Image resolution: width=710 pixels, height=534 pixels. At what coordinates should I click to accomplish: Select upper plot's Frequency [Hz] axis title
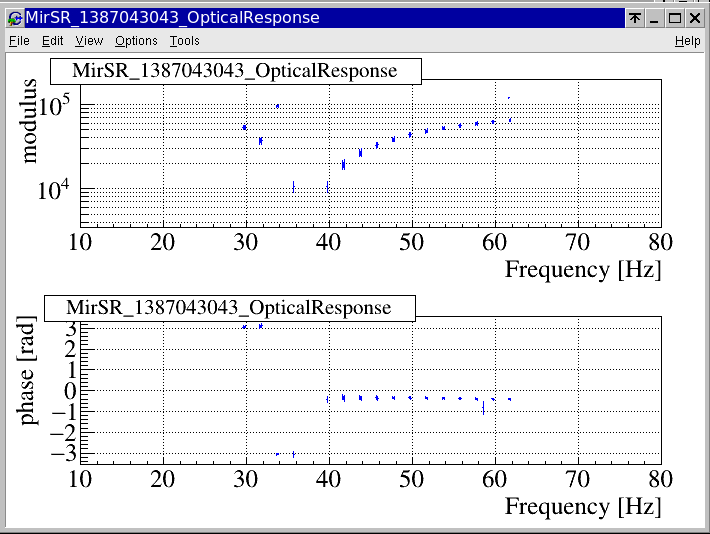click(582, 269)
